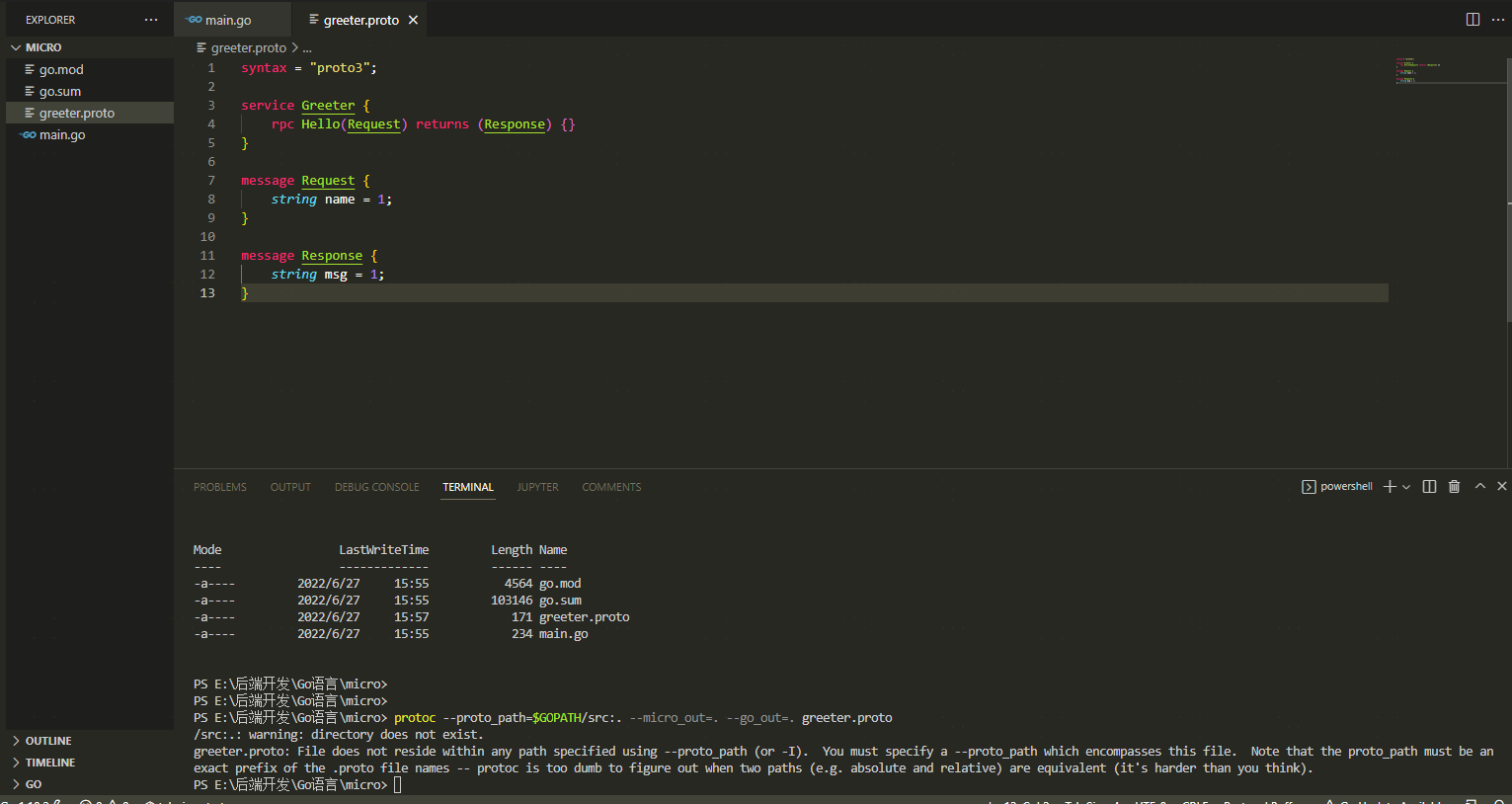The height and width of the screenshot is (804, 1512).
Task: Open Explorer more actions with the ellipsis icon
Action: [x=150, y=19]
